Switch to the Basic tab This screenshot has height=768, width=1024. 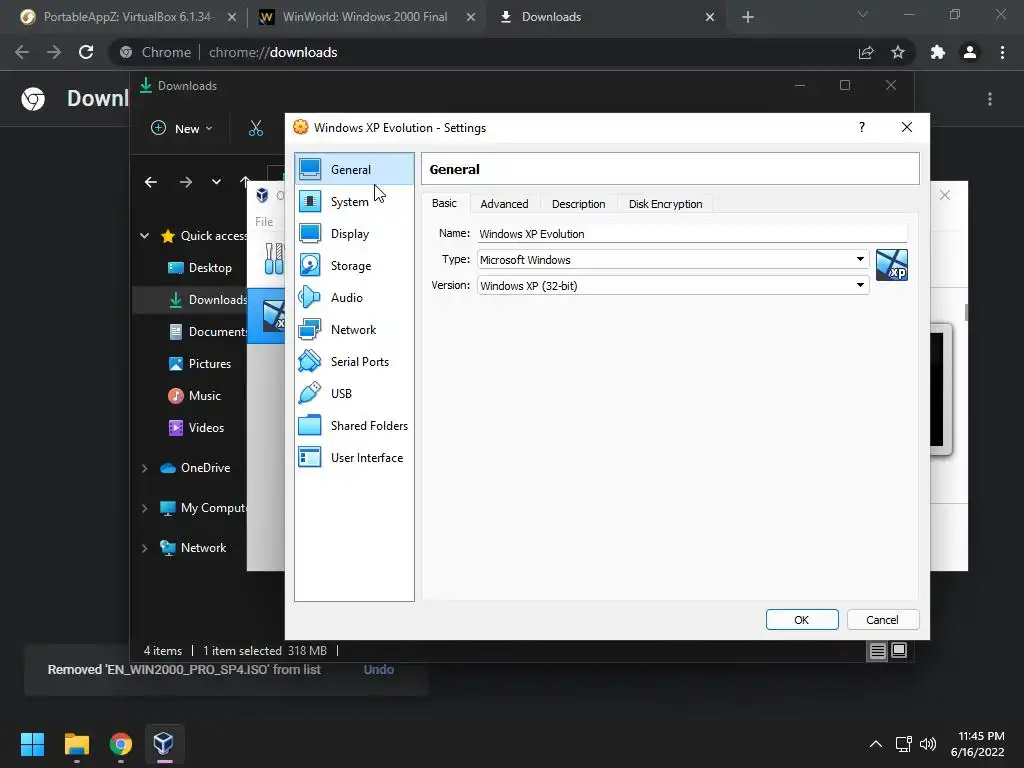444,203
